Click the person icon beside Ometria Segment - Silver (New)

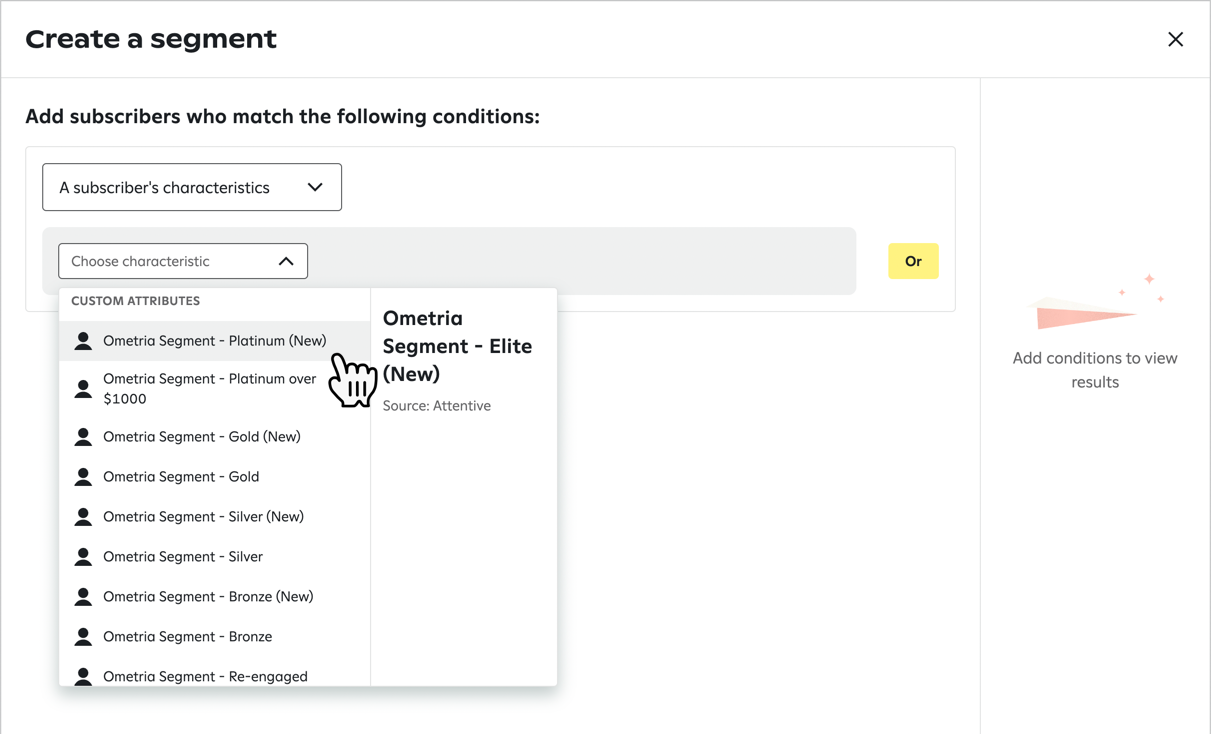pos(84,516)
